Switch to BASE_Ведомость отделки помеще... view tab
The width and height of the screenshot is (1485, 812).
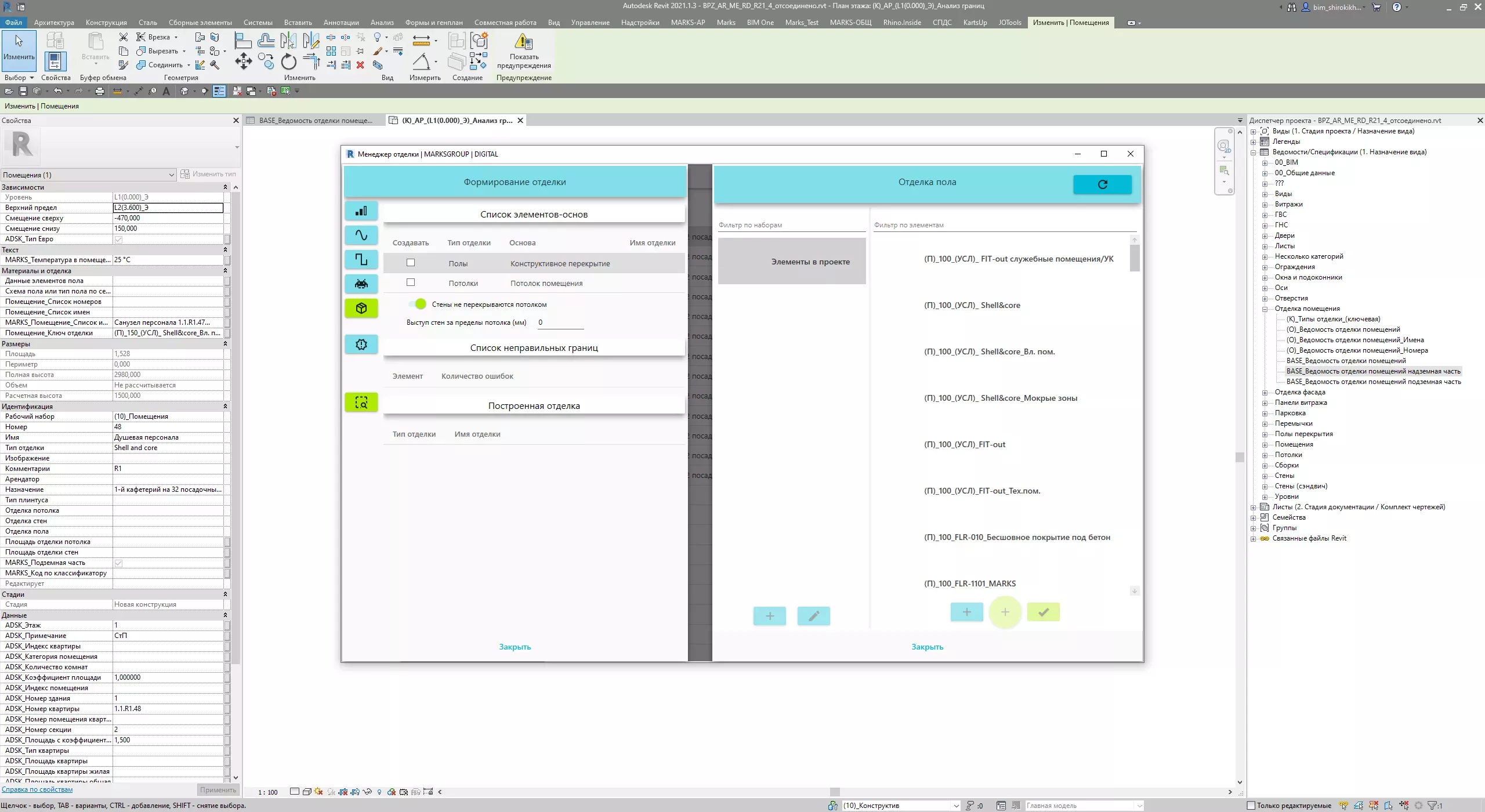coord(315,121)
